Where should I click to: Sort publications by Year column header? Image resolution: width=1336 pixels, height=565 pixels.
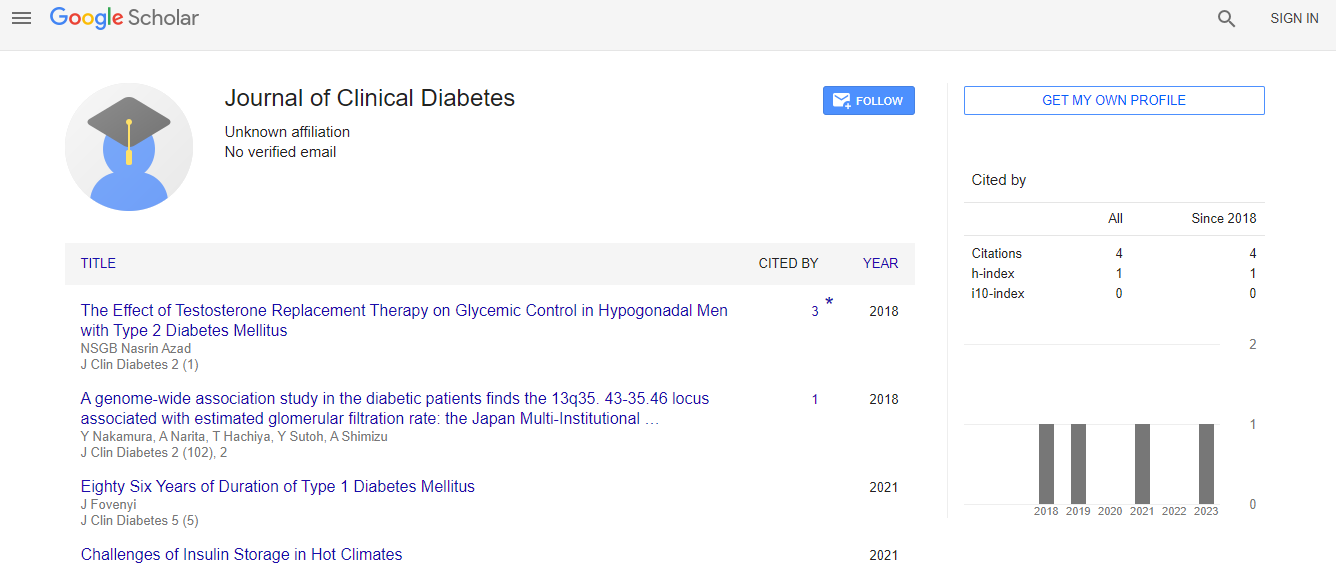tap(880, 263)
